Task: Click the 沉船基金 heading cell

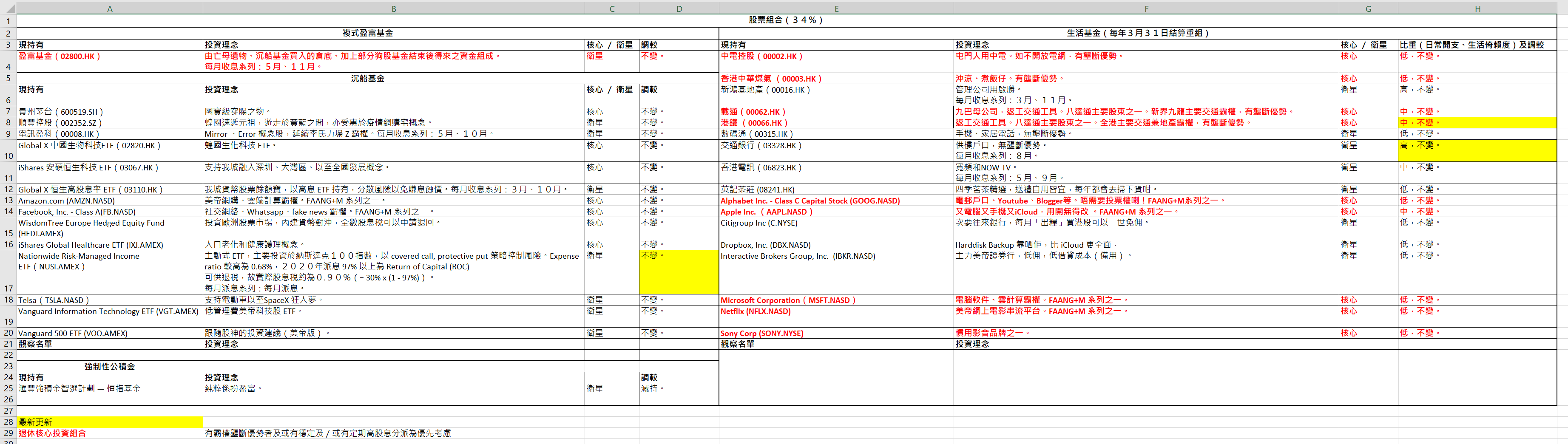Action: [x=368, y=79]
